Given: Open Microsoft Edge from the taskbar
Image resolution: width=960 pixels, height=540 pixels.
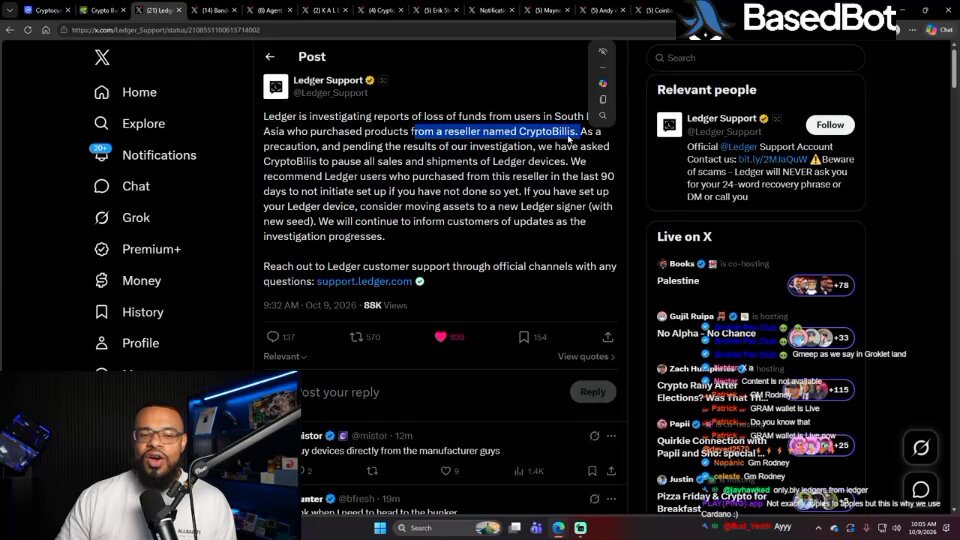Looking at the screenshot, I should (558, 528).
